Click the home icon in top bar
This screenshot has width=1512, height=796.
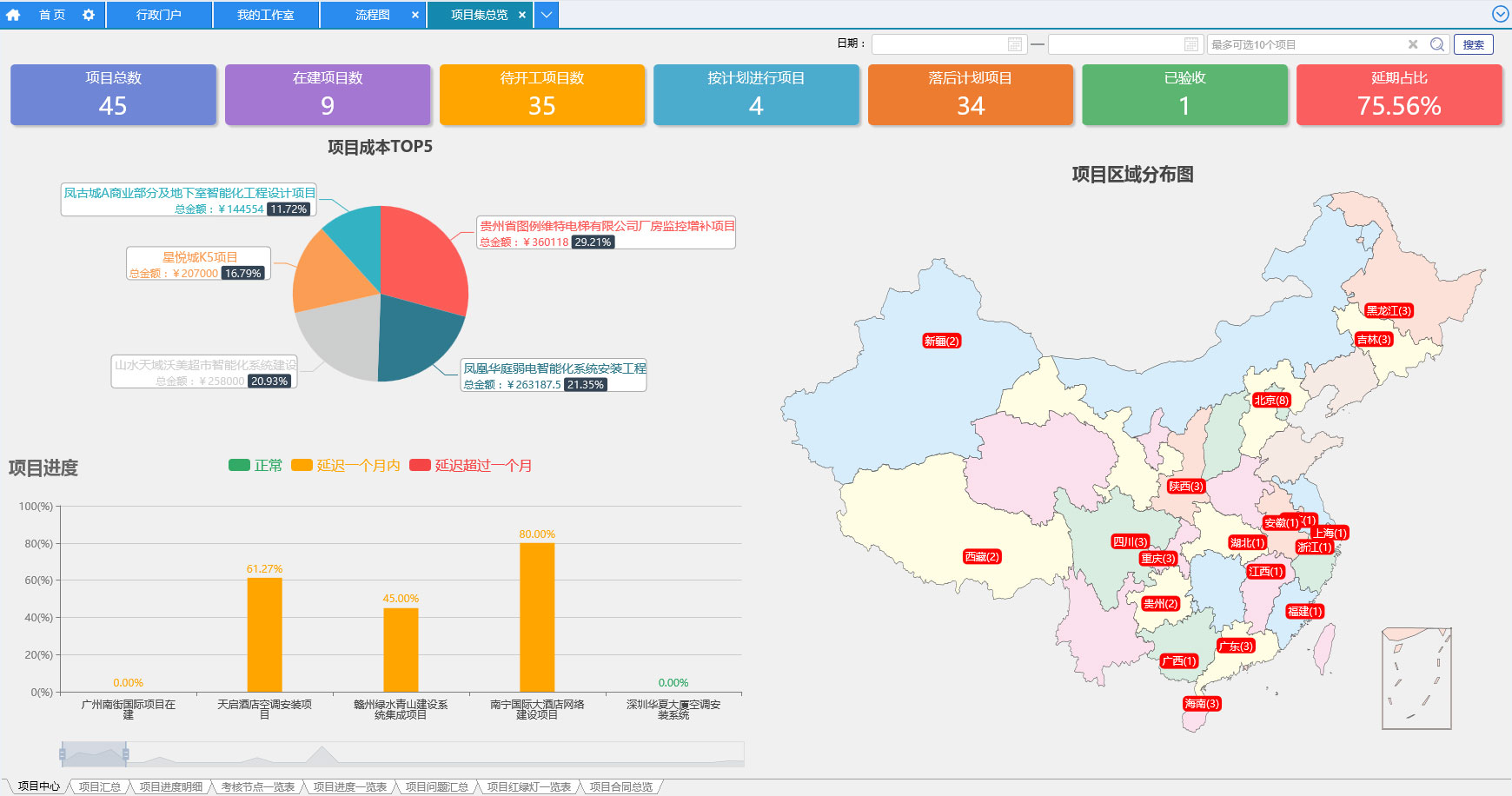coord(13,15)
